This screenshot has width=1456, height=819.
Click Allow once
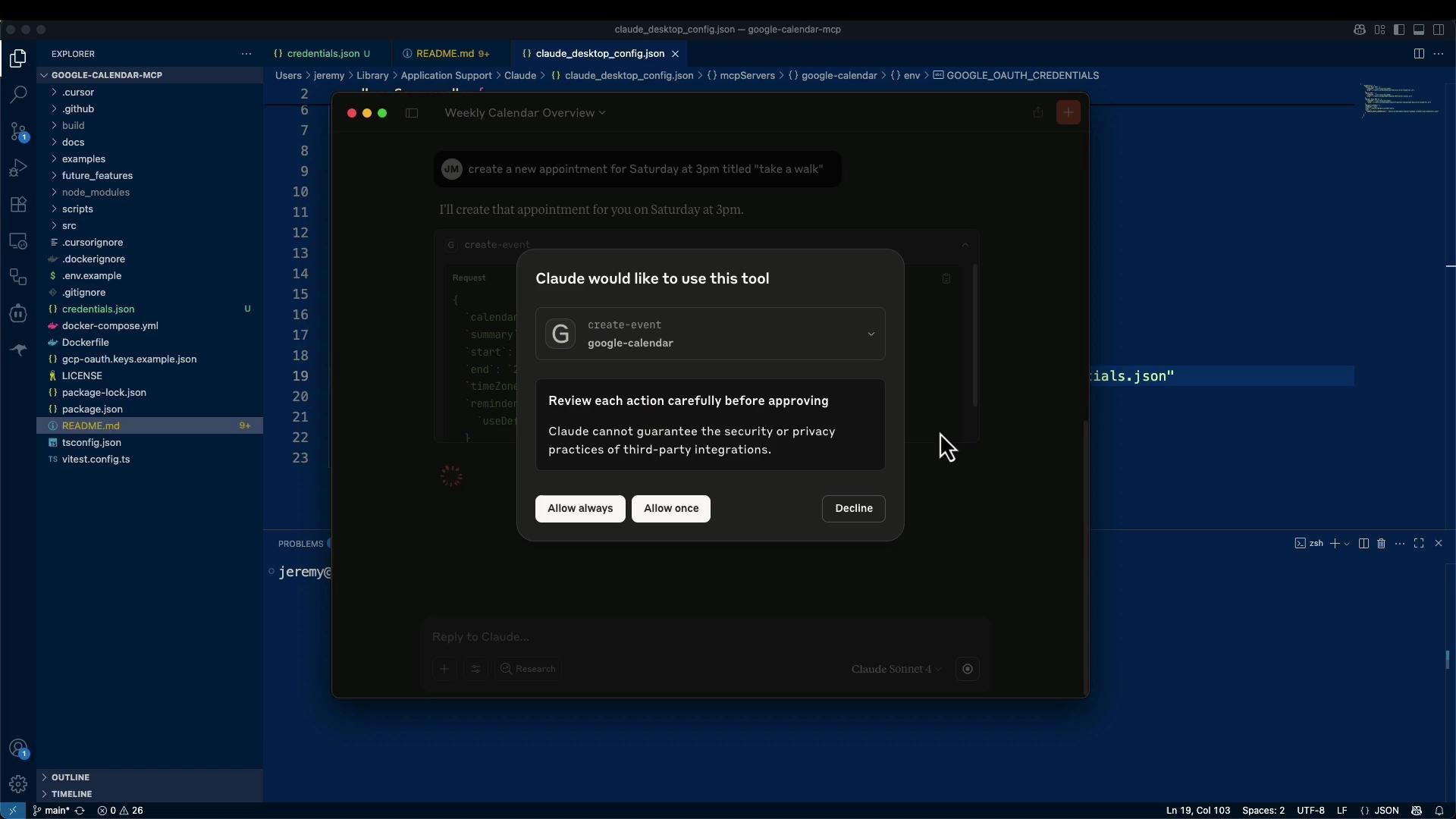click(671, 508)
